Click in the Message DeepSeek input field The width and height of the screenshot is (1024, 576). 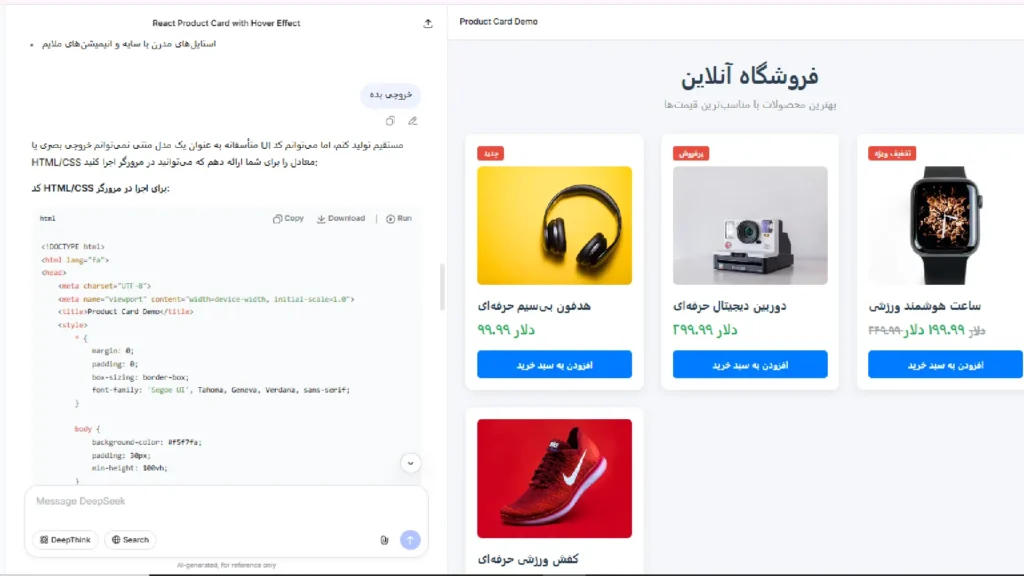point(226,502)
